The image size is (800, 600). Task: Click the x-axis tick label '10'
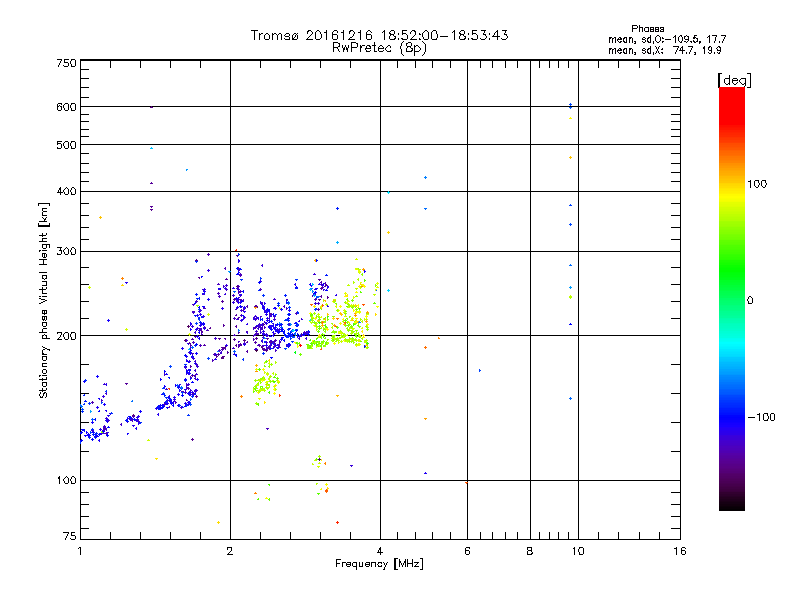point(578,551)
